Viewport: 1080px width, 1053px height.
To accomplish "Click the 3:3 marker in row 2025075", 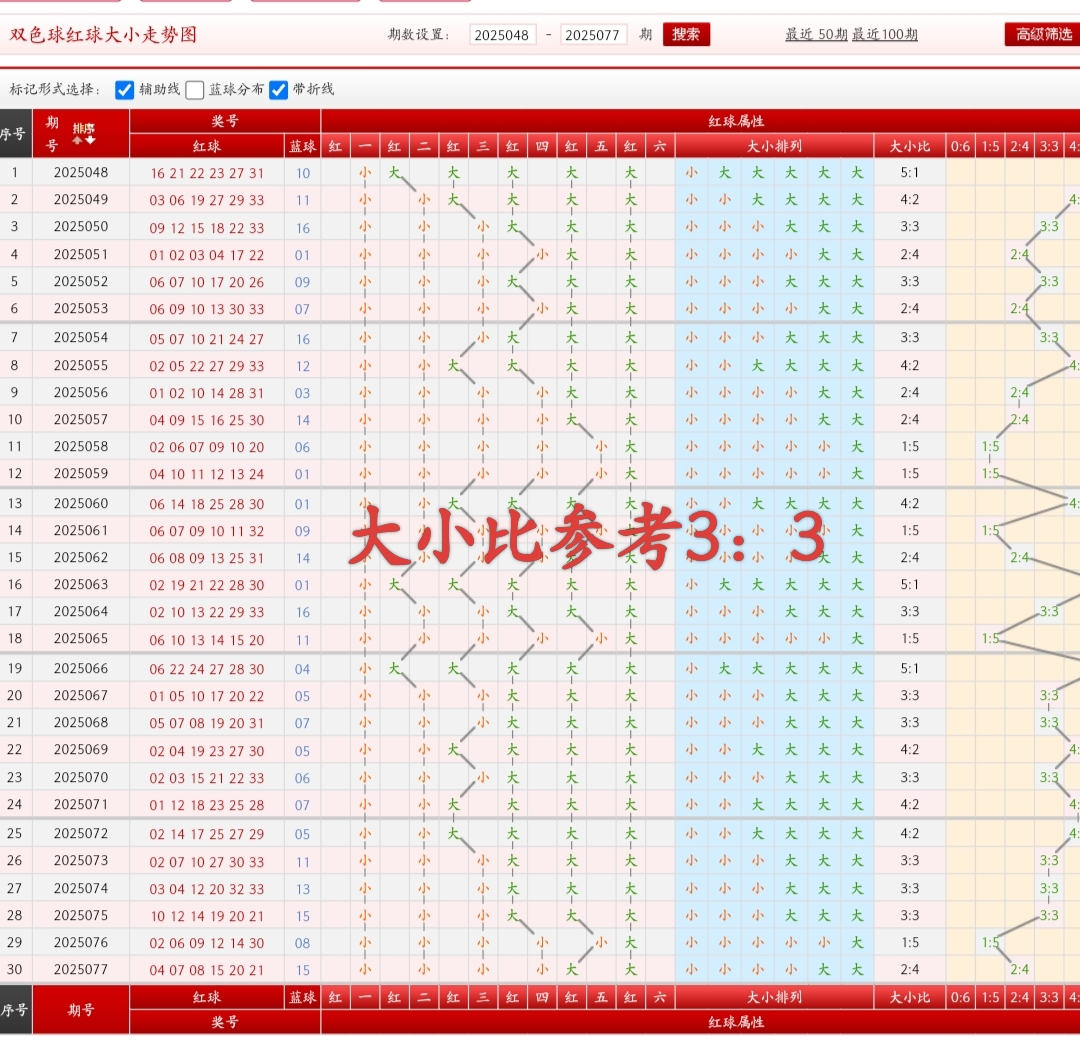I will coord(1049,915).
